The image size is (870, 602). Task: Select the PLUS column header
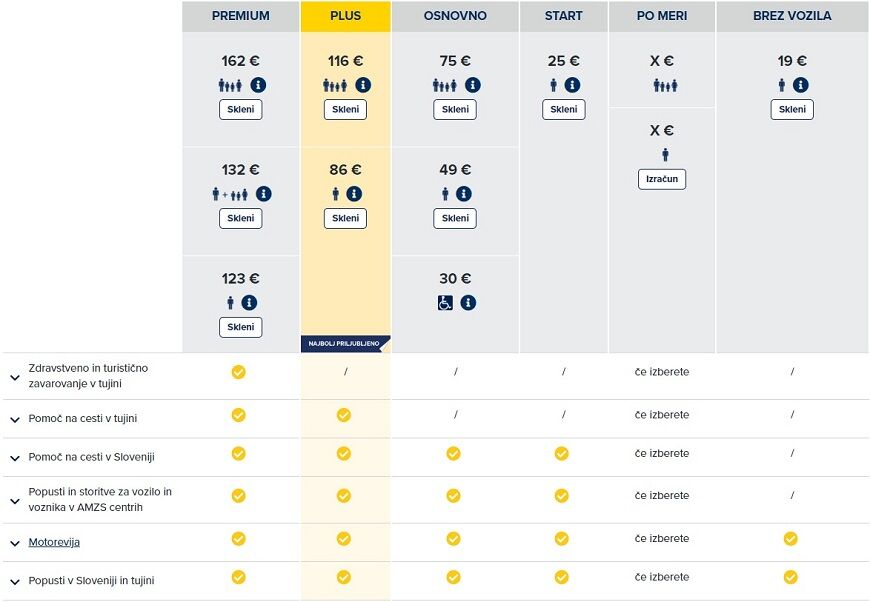pos(345,16)
